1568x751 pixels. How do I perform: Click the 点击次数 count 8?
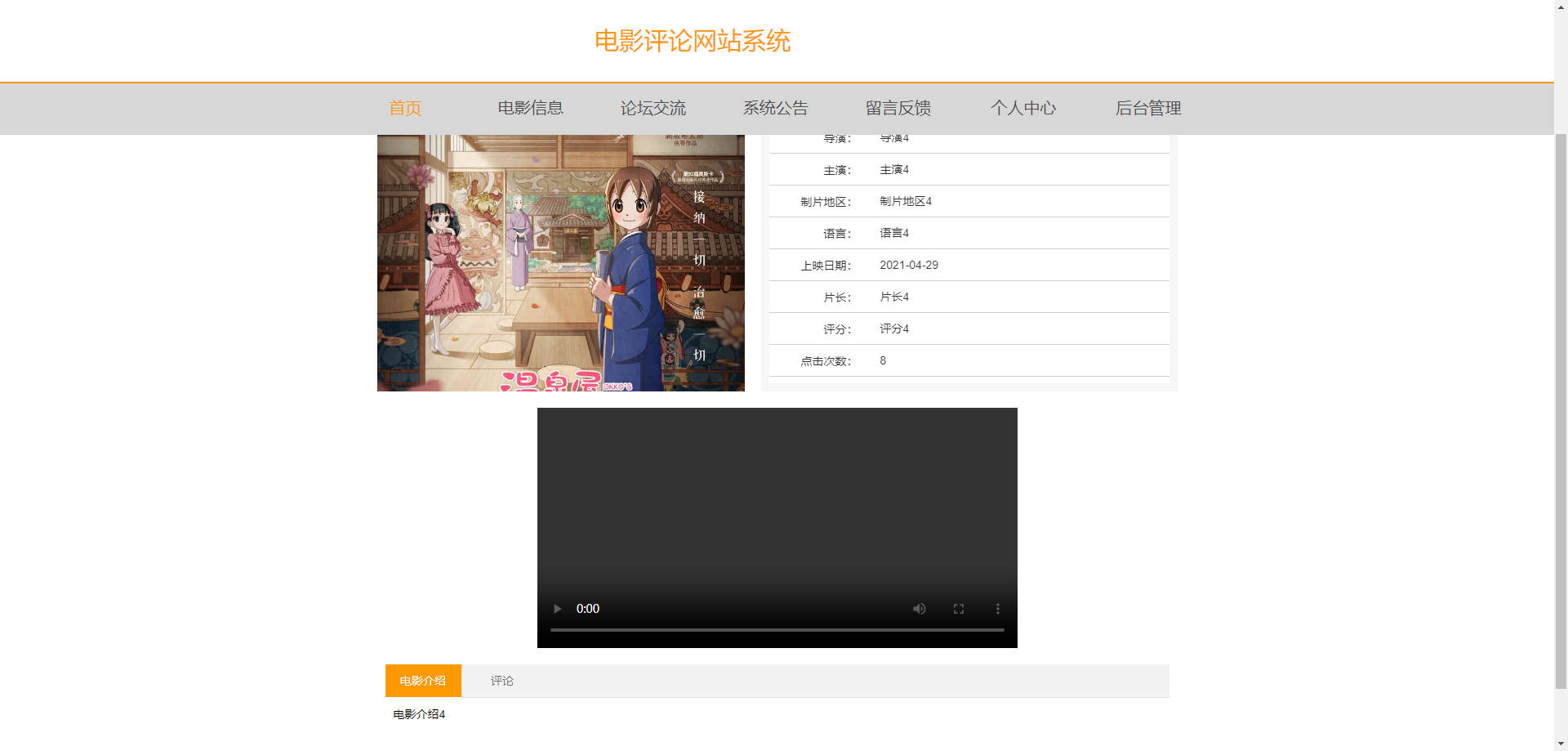point(883,361)
